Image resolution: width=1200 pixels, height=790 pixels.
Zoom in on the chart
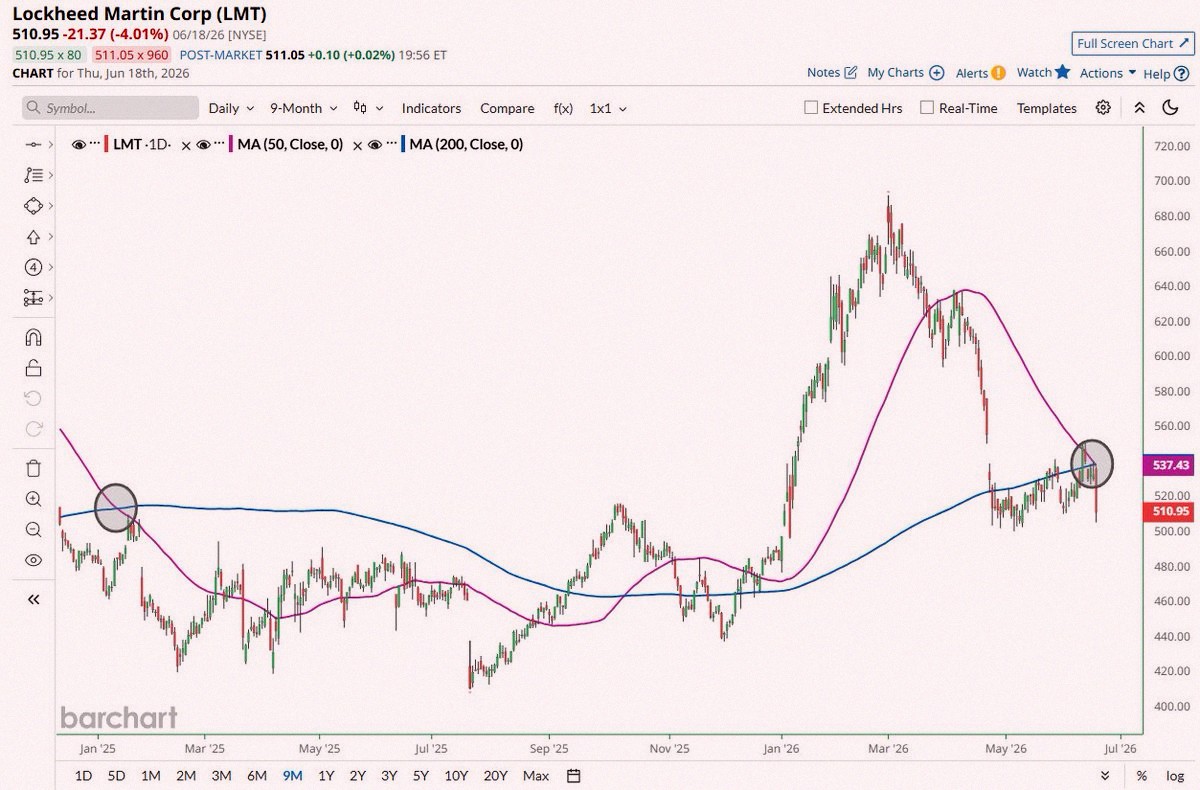coord(32,499)
